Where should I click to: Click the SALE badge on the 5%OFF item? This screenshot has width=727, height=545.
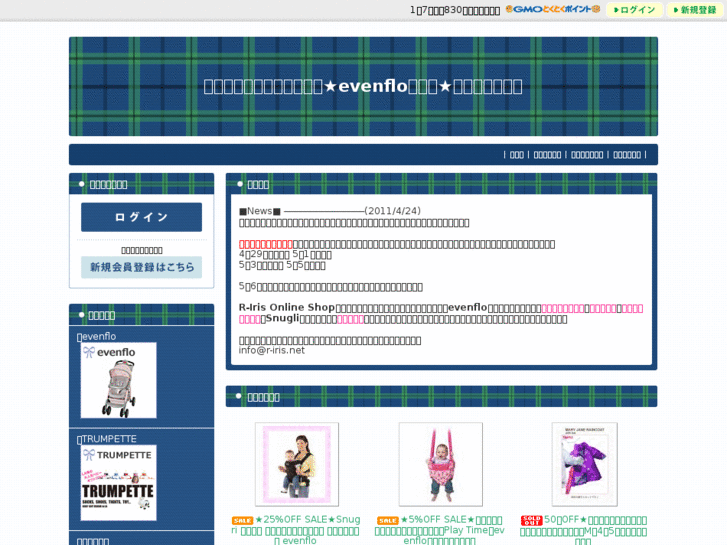click(x=388, y=520)
